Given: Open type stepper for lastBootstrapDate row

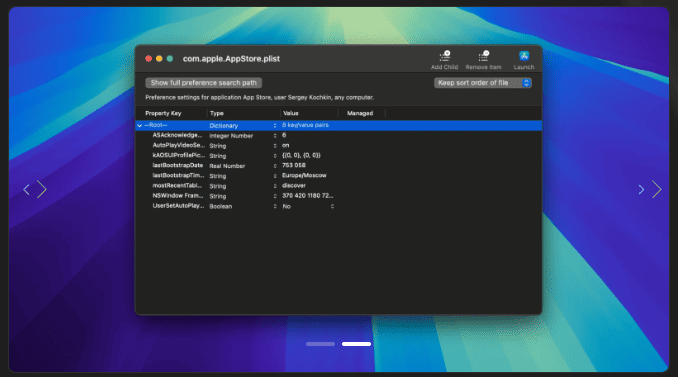Looking at the screenshot, I should (275, 166).
